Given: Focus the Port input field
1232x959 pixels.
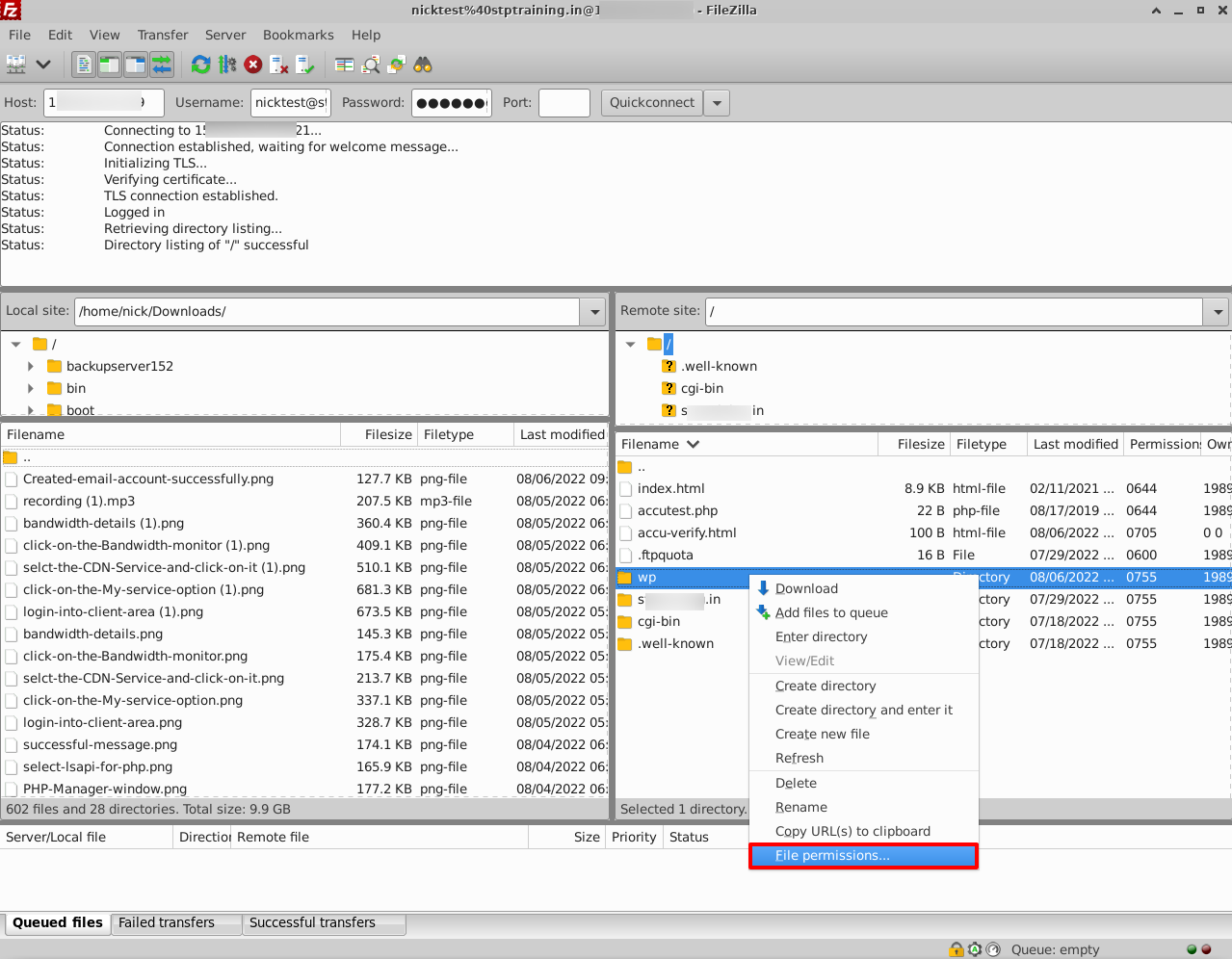Looking at the screenshot, I should (564, 103).
